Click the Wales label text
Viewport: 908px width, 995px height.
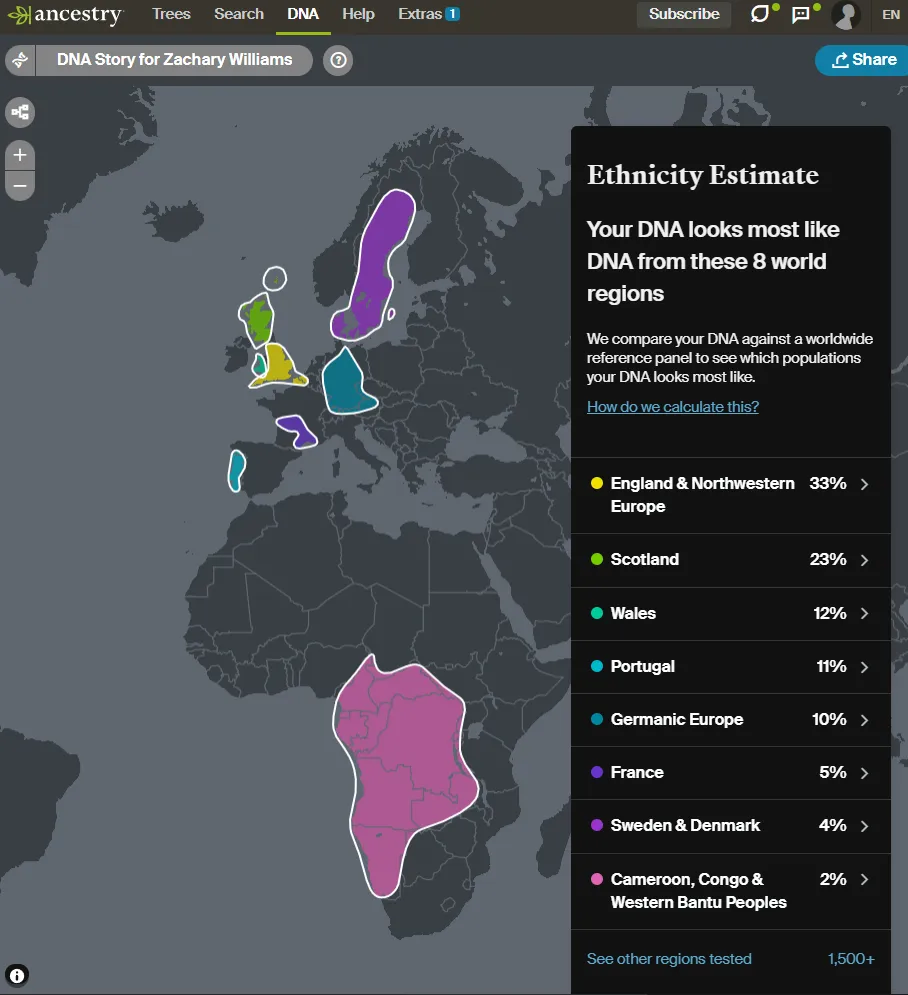point(633,613)
